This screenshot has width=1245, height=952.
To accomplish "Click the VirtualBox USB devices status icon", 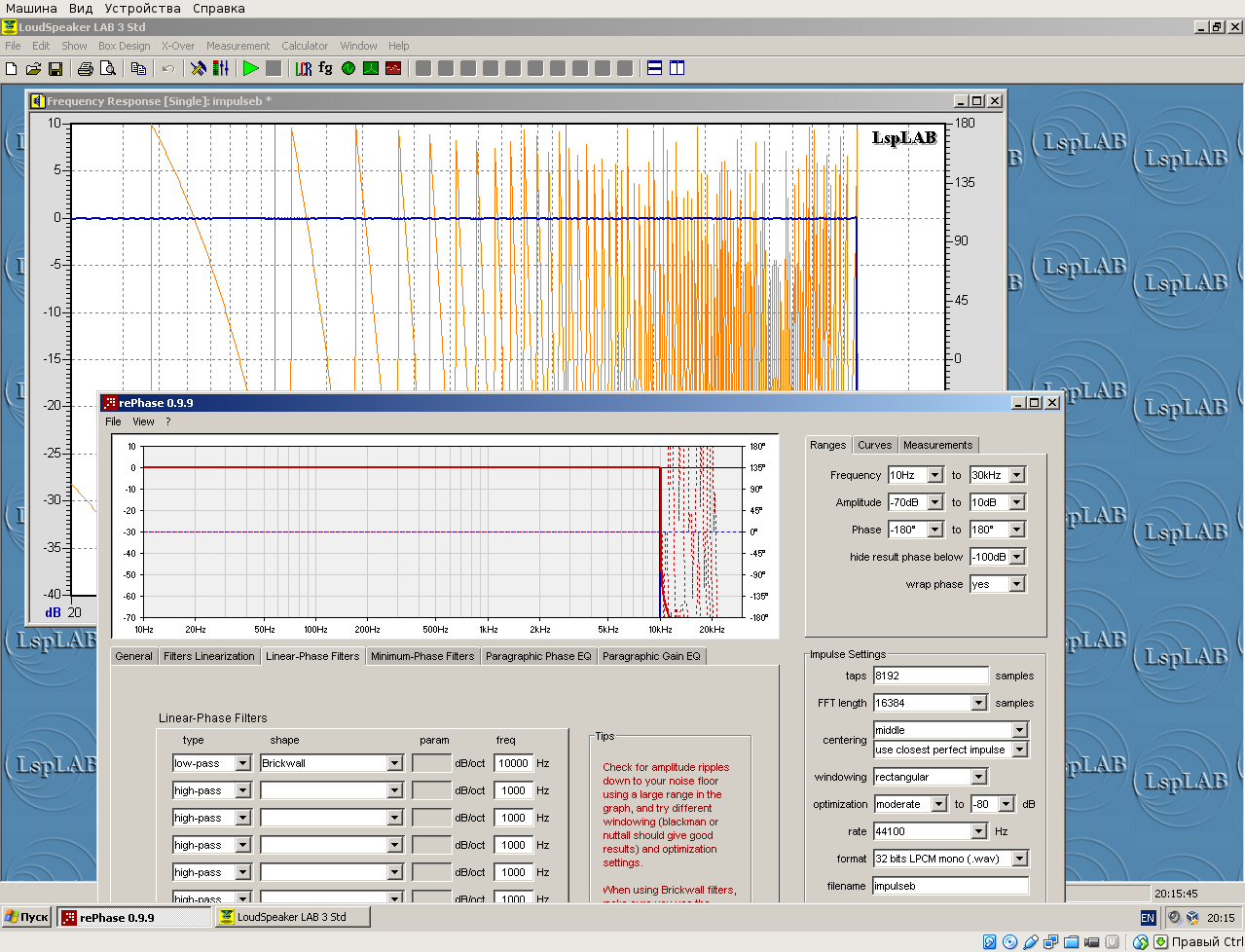I will [1031, 942].
